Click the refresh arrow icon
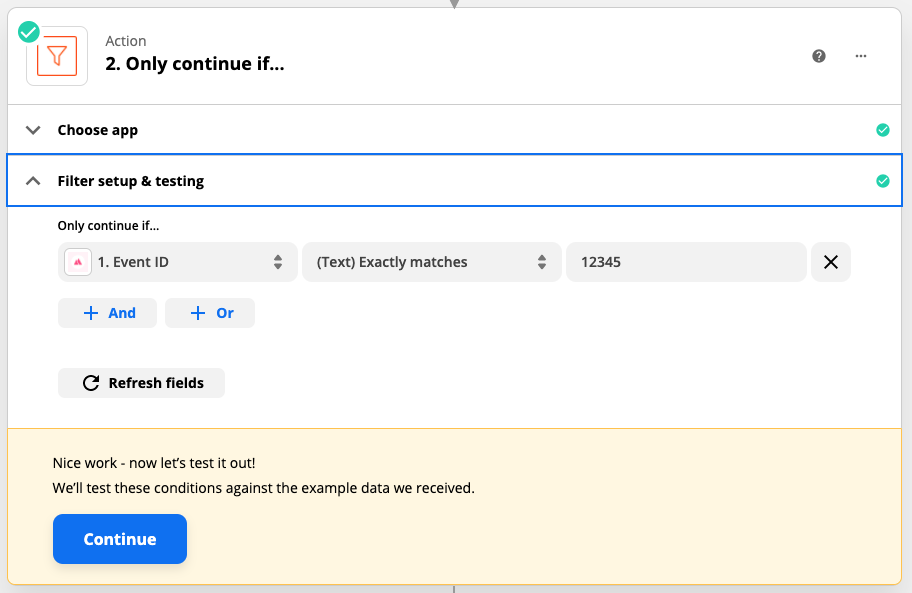Screen dimensions: 912x593 click(x=91, y=383)
